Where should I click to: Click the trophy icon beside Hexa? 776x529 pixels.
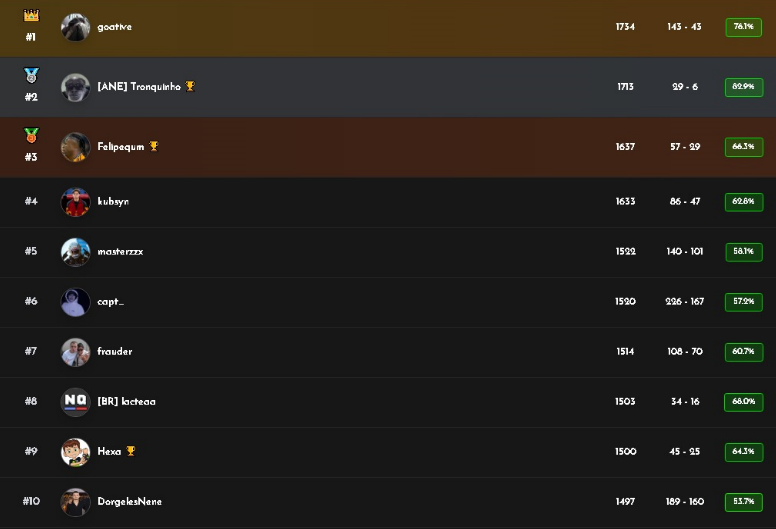(x=131, y=452)
